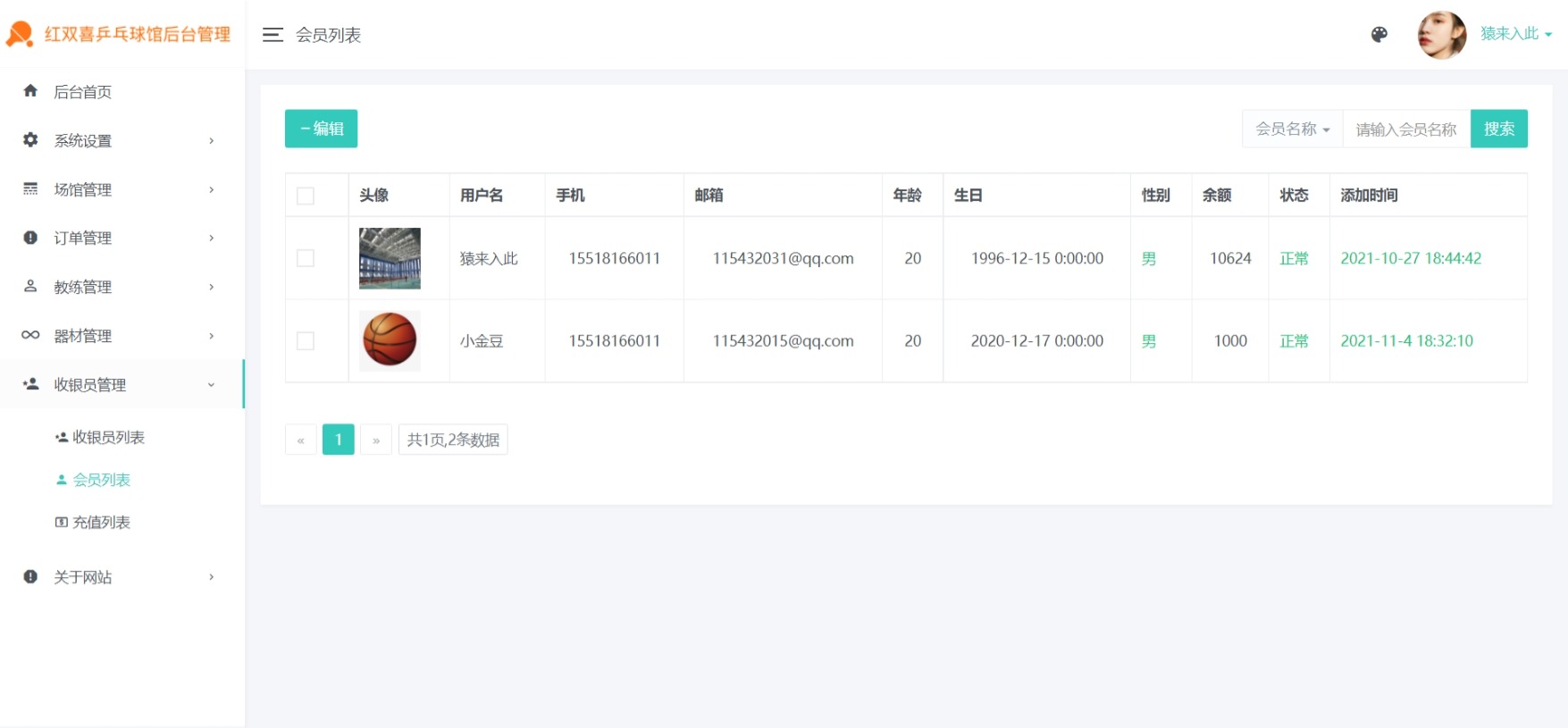Click the add-user icon beside 收银员管理
The height and width of the screenshot is (728, 1568).
pos(30,384)
